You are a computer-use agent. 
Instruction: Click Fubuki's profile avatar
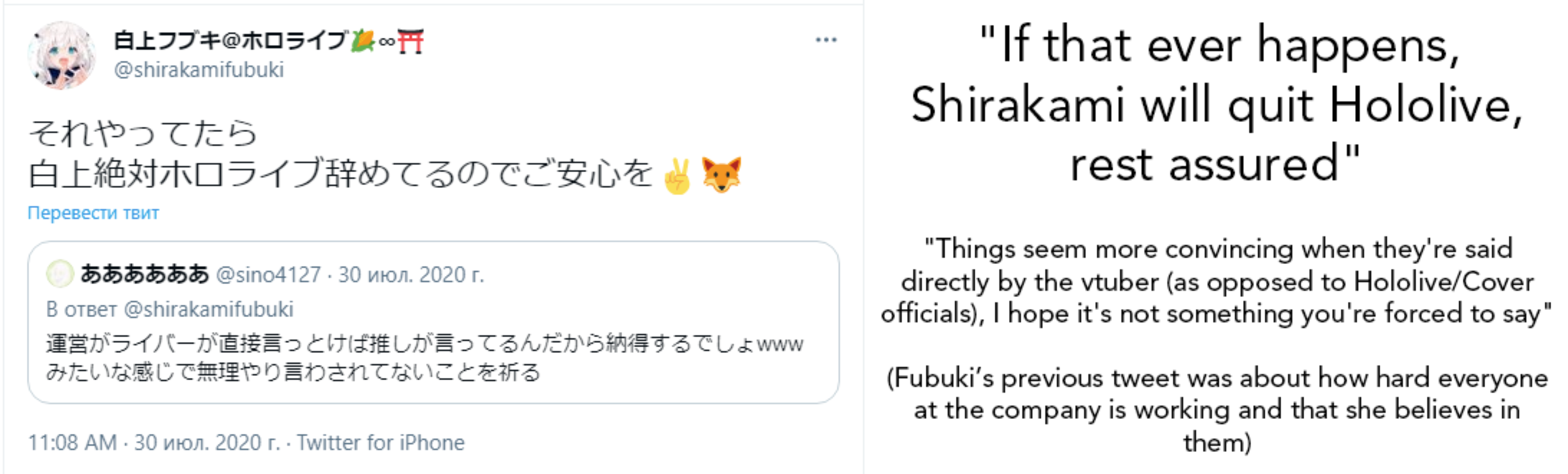[61, 55]
